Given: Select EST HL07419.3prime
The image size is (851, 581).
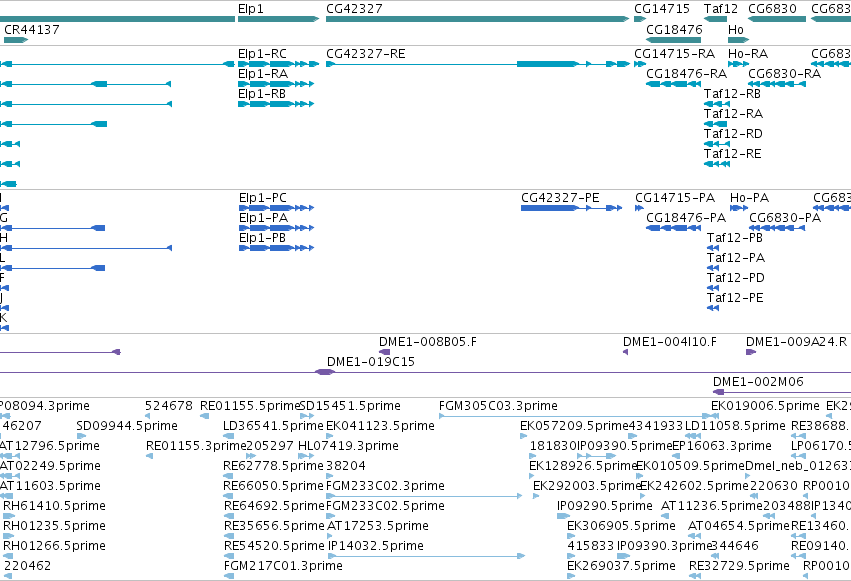Looking at the screenshot, I should (306, 456).
